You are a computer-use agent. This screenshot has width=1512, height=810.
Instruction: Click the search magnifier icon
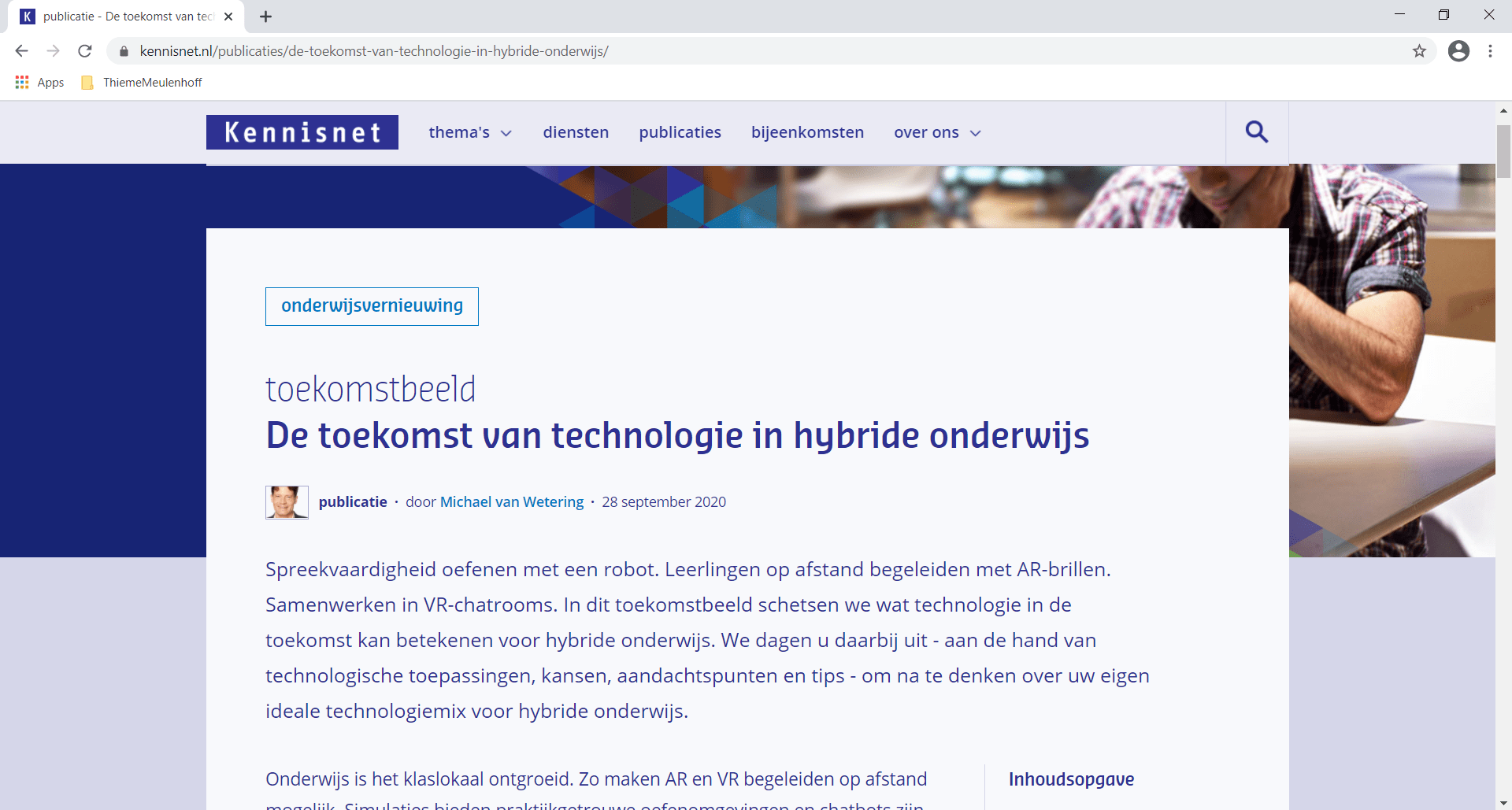coord(1257,132)
